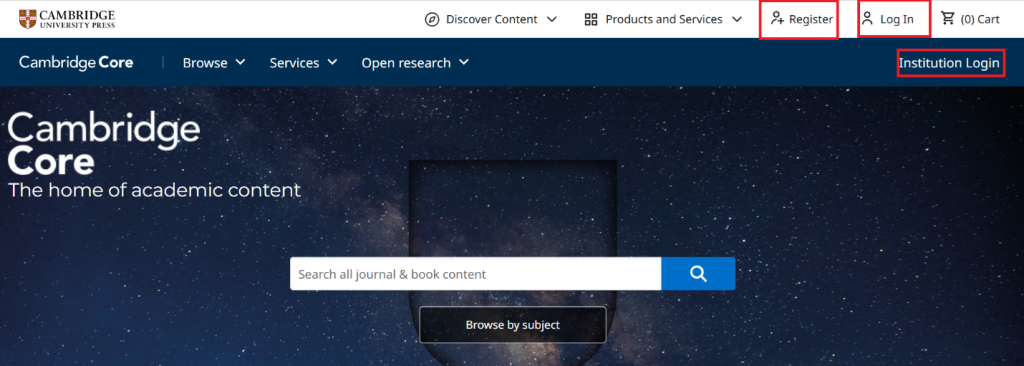Click the Log In link
The height and width of the screenshot is (366, 1024).
(x=888, y=19)
